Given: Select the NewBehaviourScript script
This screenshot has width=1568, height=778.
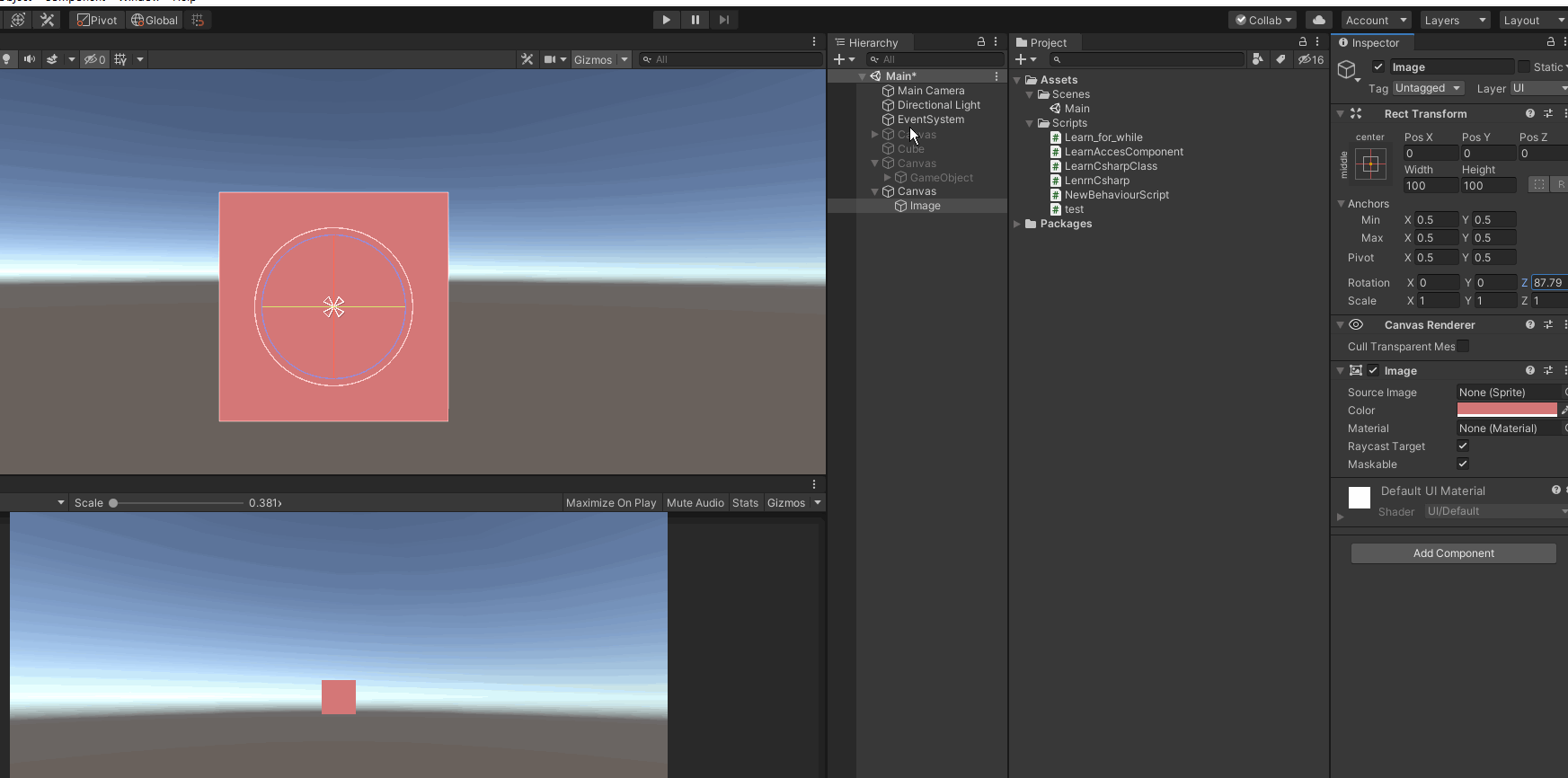Looking at the screenshot, I should point(1110,195).
